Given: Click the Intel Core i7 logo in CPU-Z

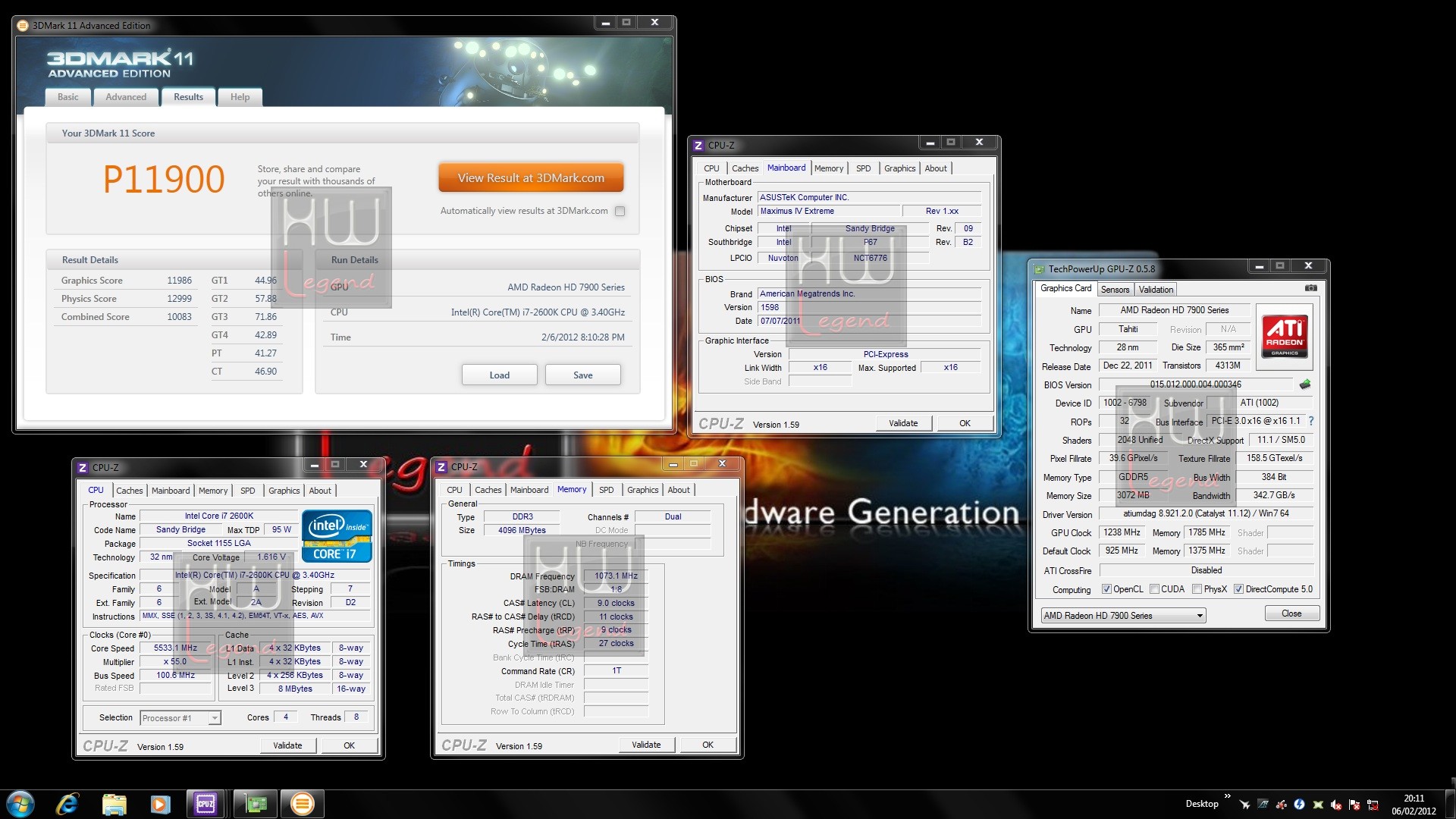Looking at the screenshot, I should point(337,535).
